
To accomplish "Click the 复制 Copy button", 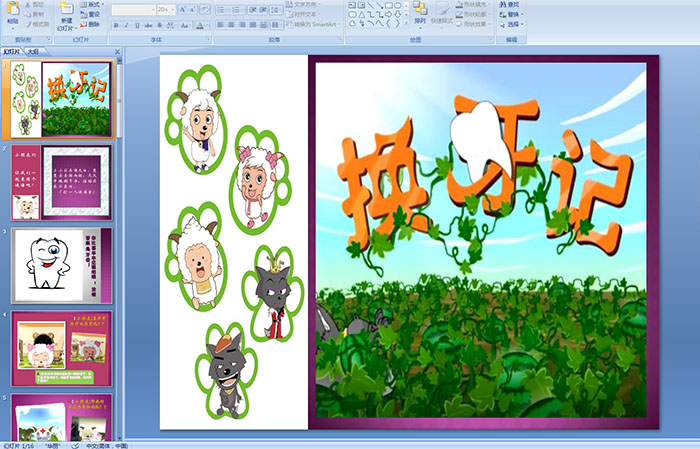I will [x=35, y=14].
